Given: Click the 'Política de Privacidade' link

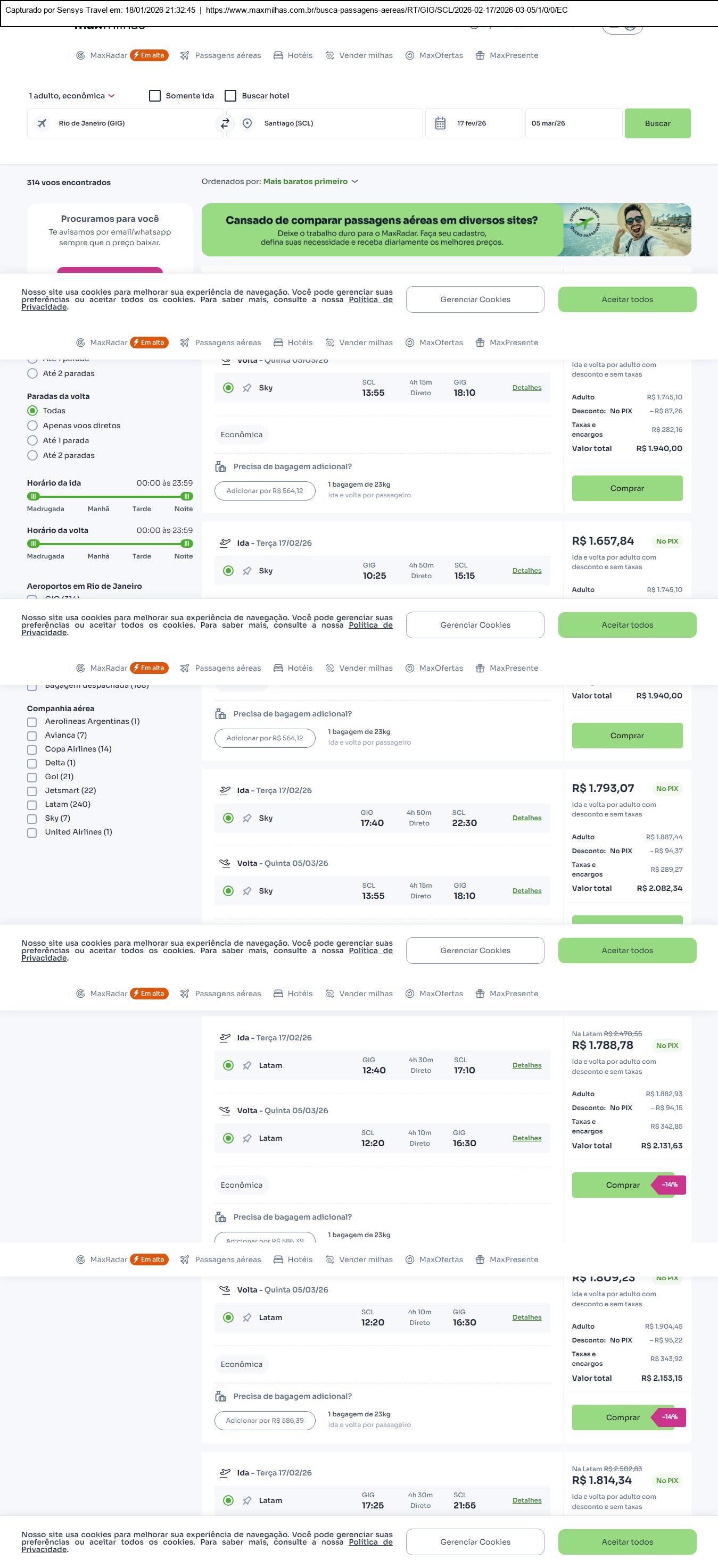Looking at the screenshot, I should pos(370,299).
